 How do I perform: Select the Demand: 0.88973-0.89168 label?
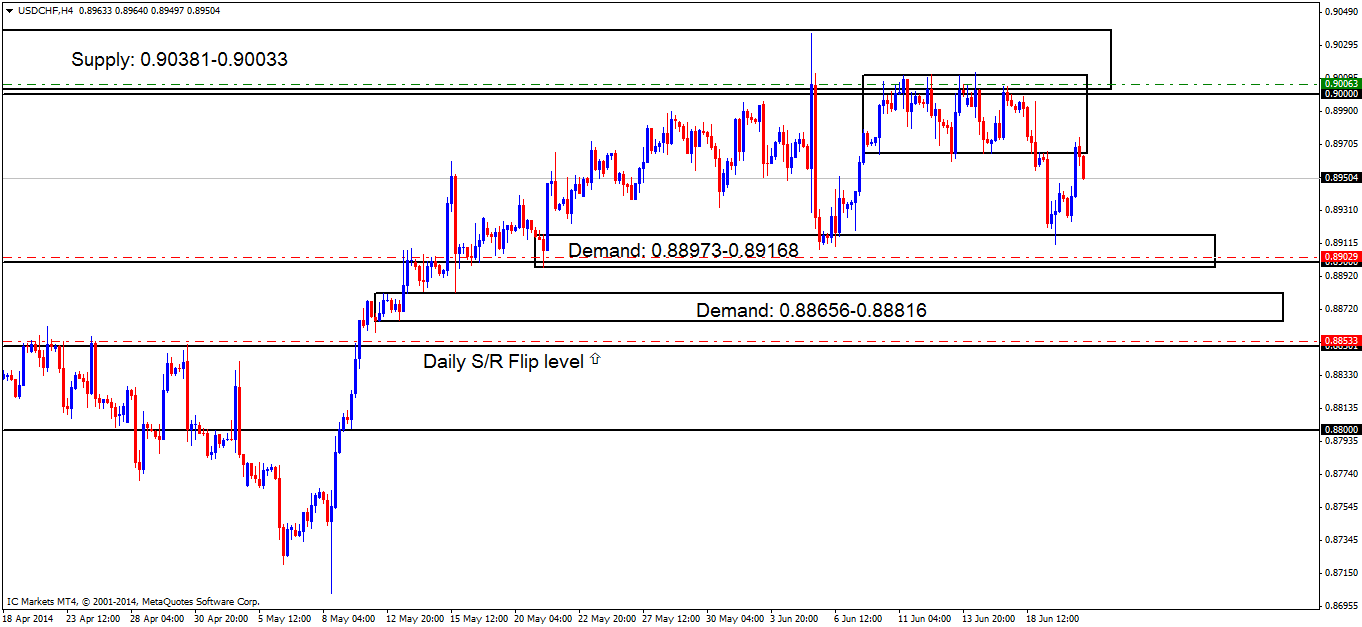(684, 251)
